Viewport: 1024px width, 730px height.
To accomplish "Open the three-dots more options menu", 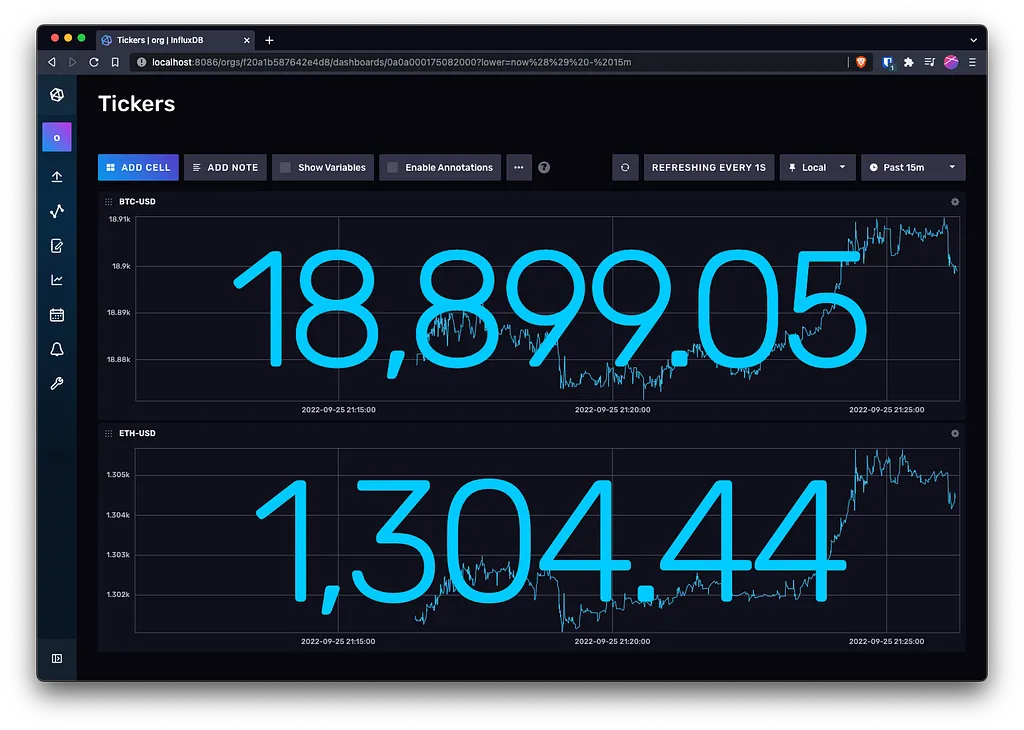I will 519,168.
